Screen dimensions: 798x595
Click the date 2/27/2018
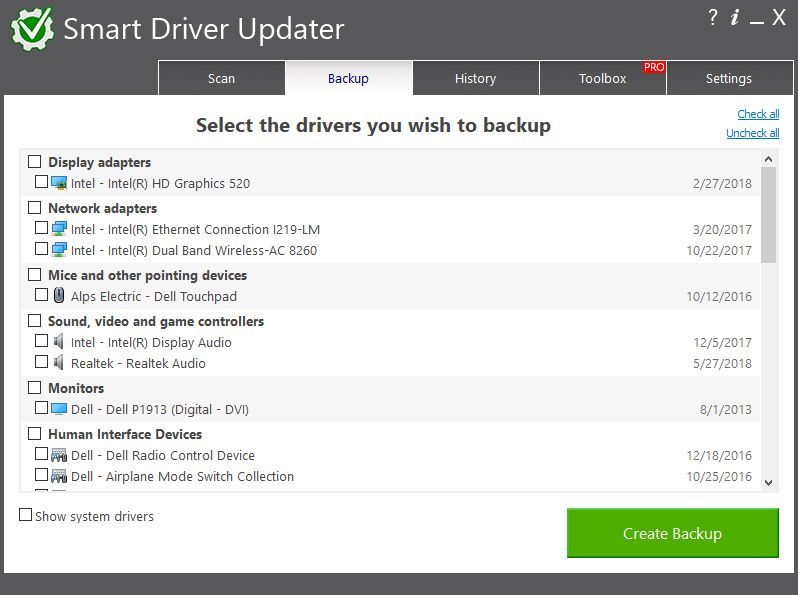[x=722, y=184]
